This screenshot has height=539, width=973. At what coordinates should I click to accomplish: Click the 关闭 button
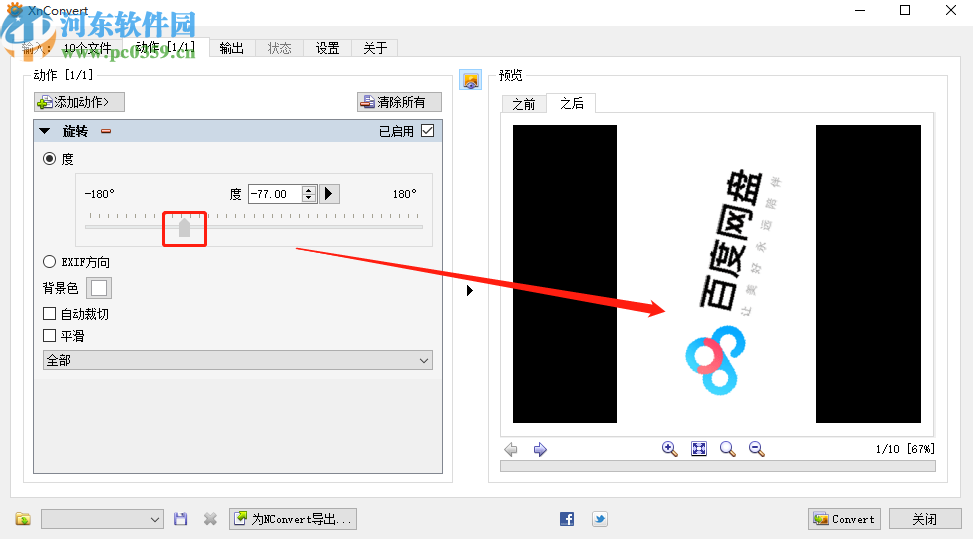(925, 519)
